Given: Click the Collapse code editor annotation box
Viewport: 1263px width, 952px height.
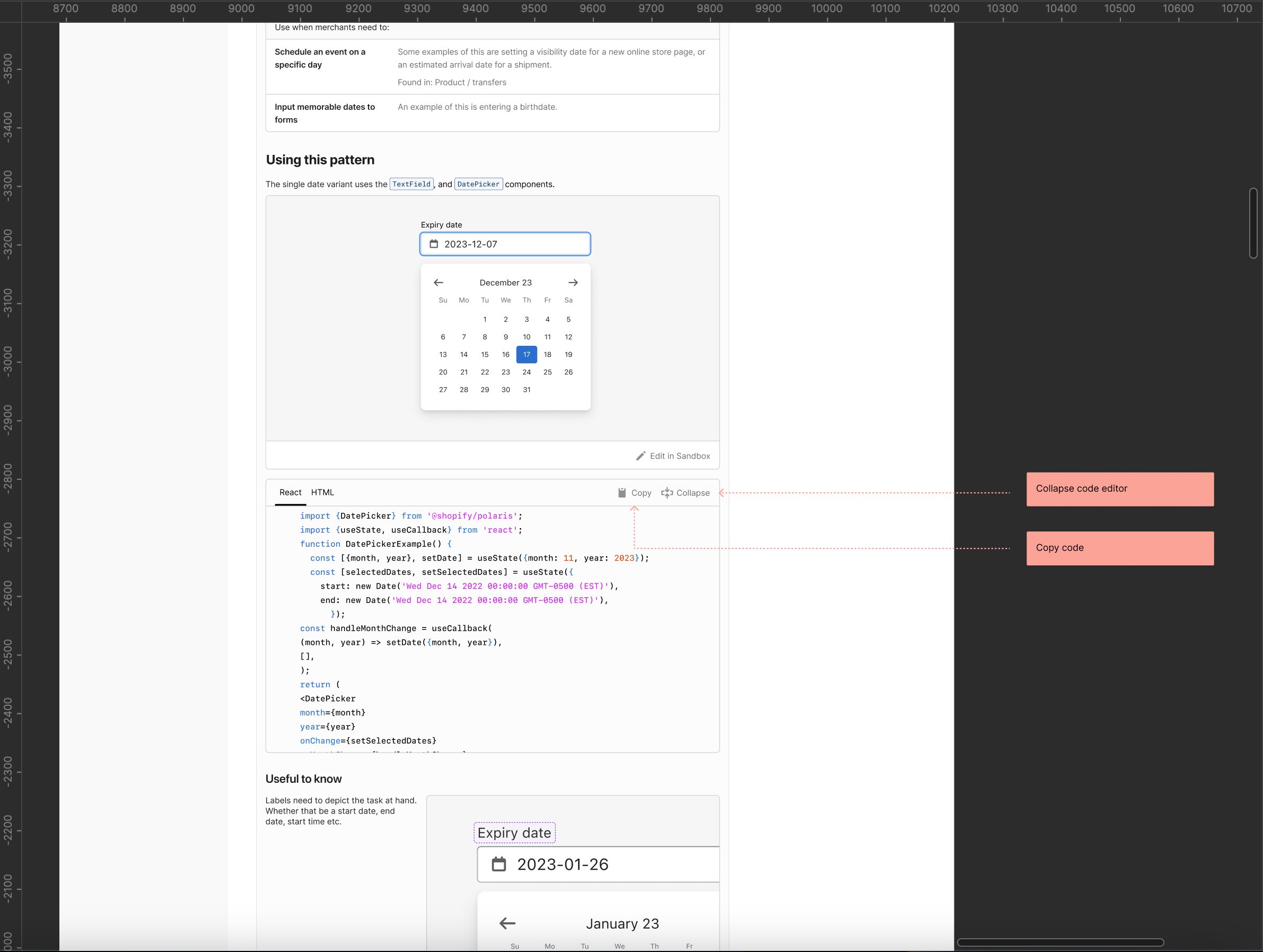Looking at the screenshot, I should click(1119, 489).
